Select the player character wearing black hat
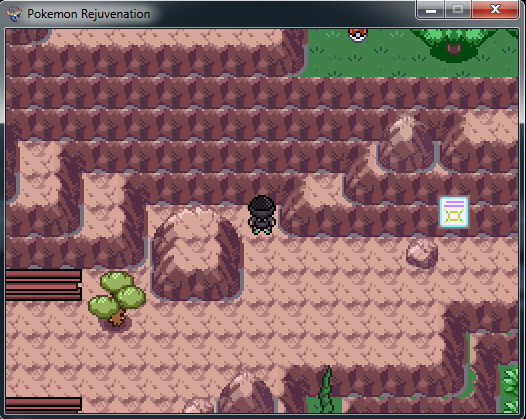526x419 pixels. [x=262, y=215]
